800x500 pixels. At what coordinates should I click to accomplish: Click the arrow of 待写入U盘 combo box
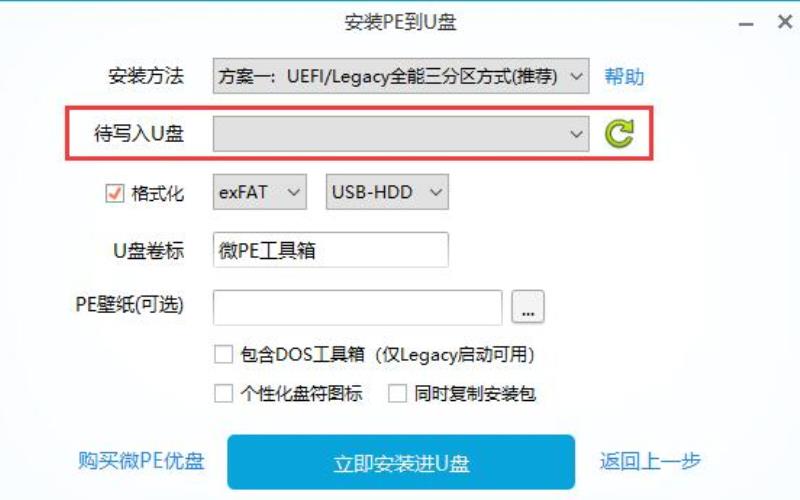pos(577,134)
